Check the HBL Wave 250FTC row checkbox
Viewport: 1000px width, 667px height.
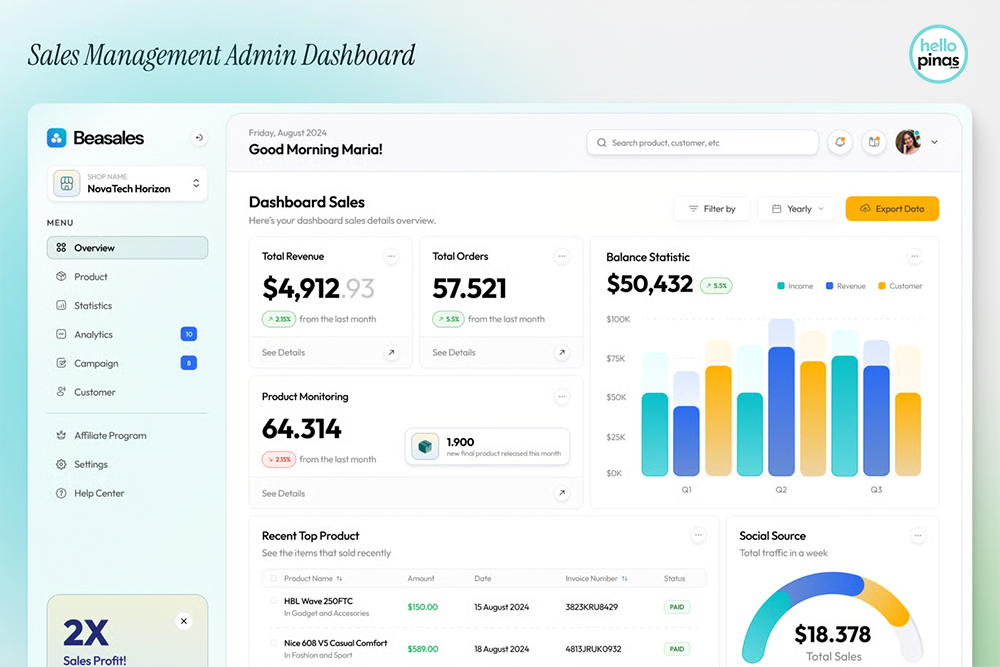coord(273,601)
